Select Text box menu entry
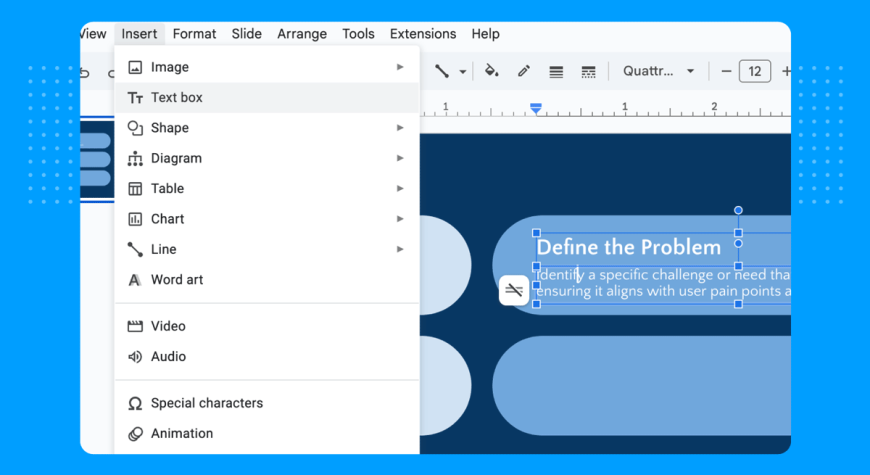Image resolution: width=870 pixels, height=475 pixels. (267, 98)
